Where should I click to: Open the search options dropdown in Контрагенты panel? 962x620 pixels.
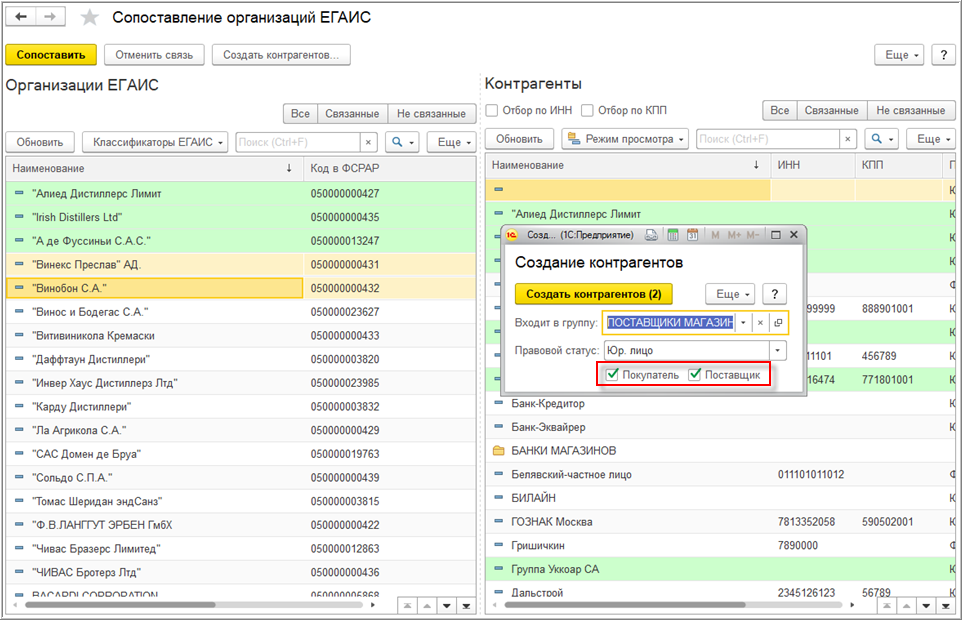[x=882, y=139]
